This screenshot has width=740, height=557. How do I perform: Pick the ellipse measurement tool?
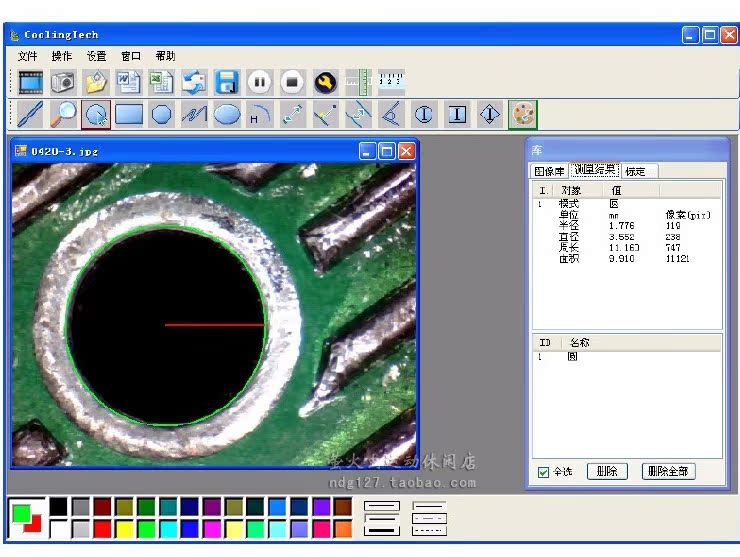click(x=227, y=115)
